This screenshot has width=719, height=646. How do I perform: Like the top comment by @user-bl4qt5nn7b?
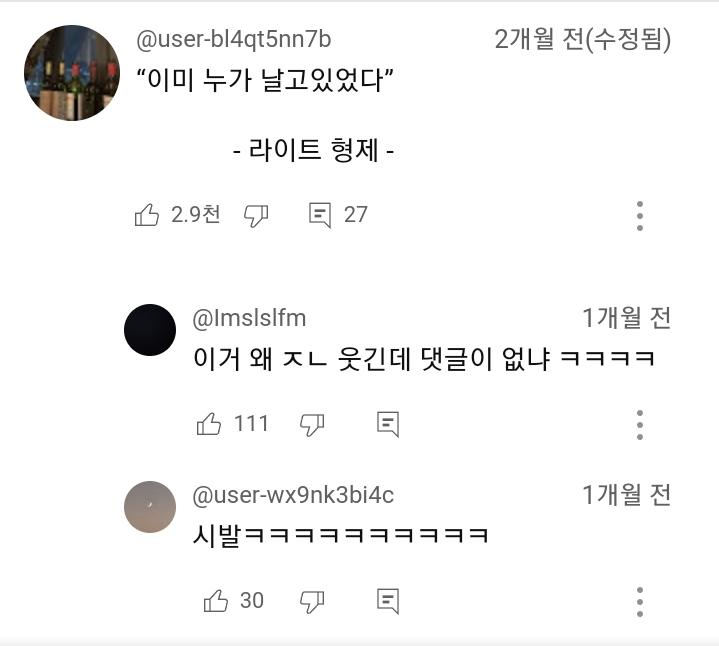[x=147, y=215]
